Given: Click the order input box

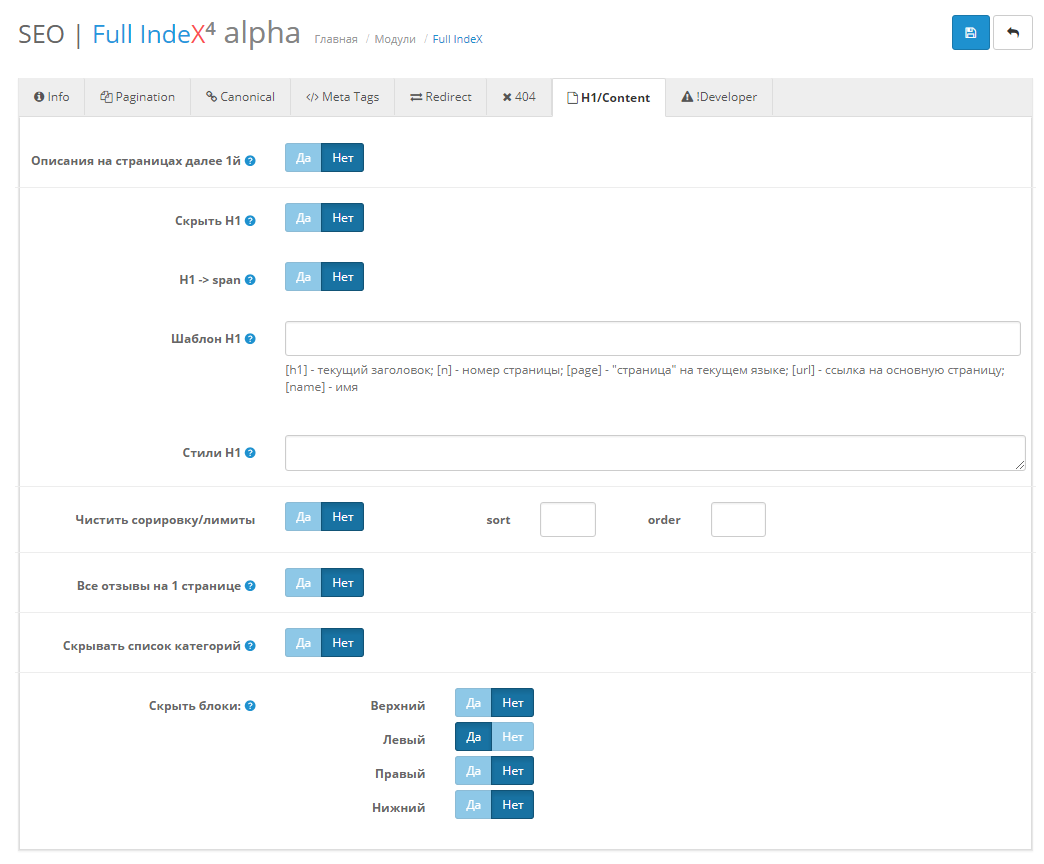Looking at the screenshot, I should (x=738, y=520).
